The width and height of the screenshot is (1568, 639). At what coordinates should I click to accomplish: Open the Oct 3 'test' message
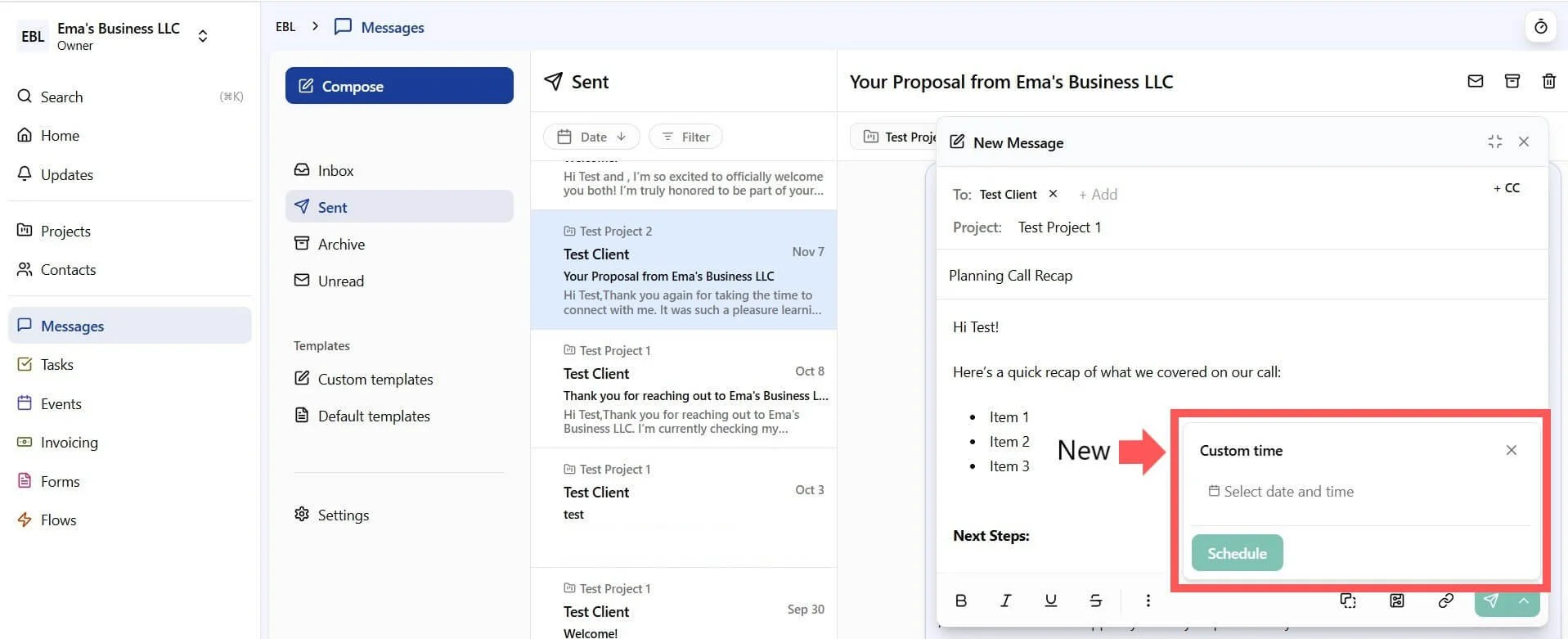pos(684,507)
